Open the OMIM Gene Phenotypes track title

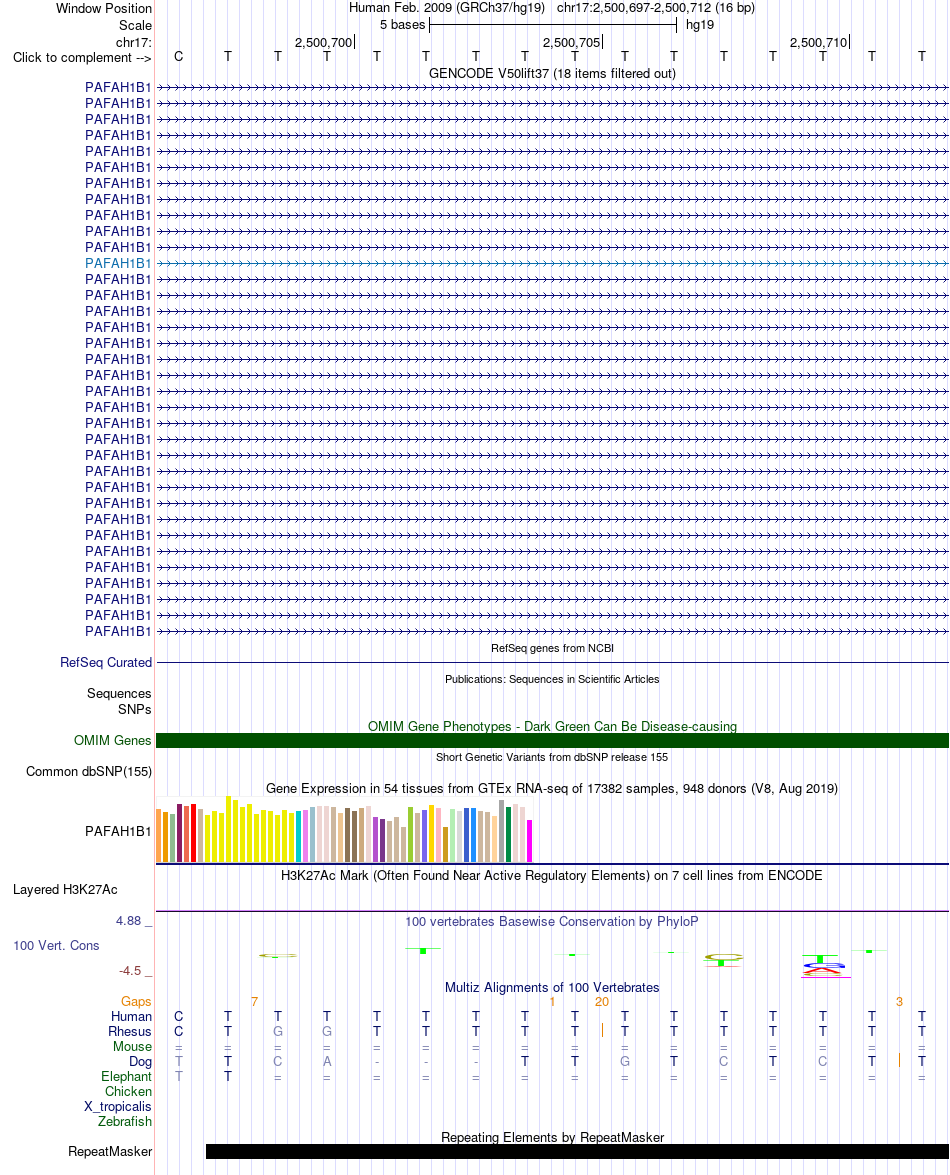(x=552, y=726)
